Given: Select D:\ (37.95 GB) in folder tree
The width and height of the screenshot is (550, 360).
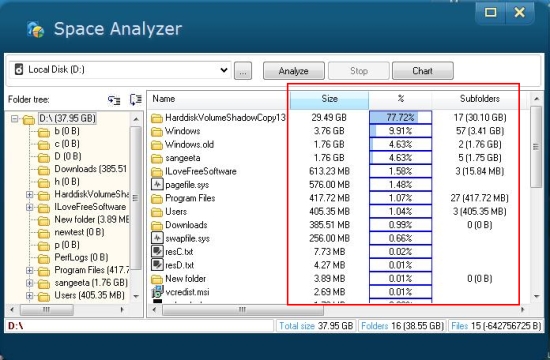Looking at the screenshot, I should click(67, 119).
